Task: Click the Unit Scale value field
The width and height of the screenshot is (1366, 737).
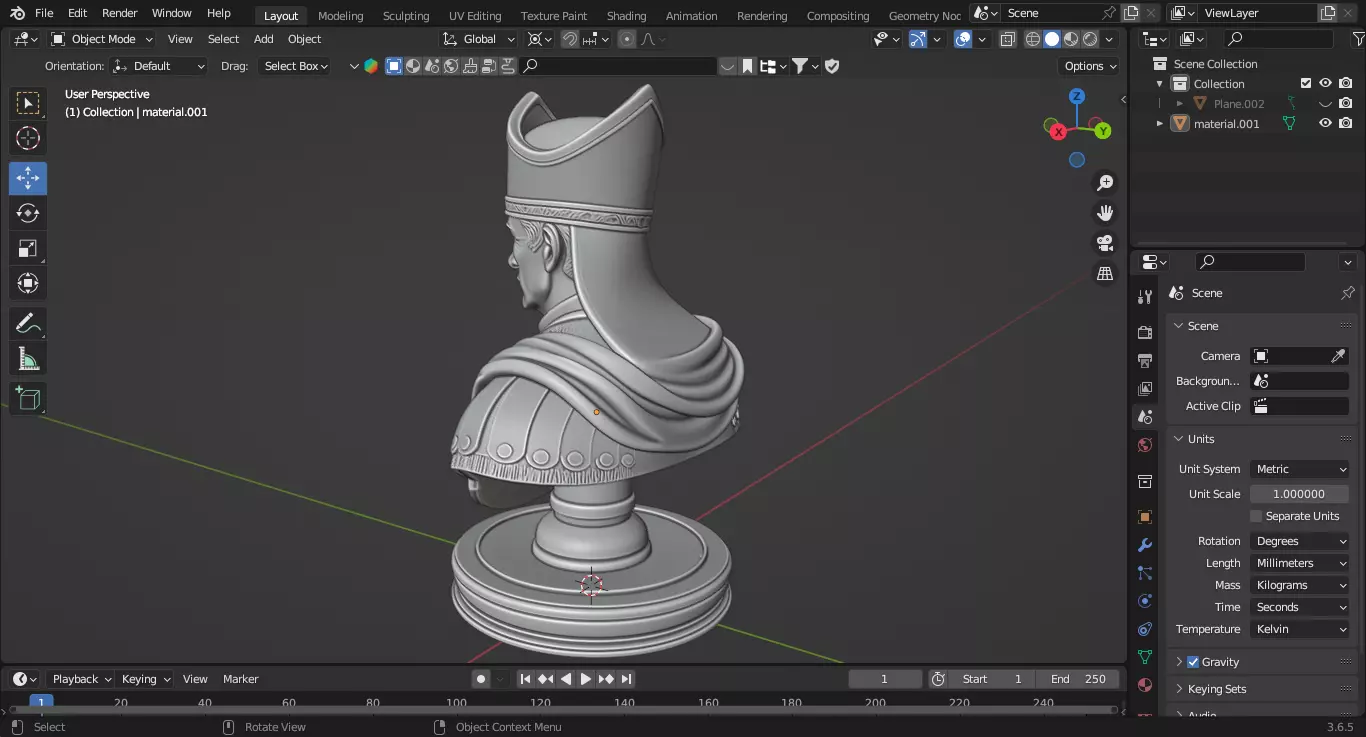Action: click(x=1299, y=494)
